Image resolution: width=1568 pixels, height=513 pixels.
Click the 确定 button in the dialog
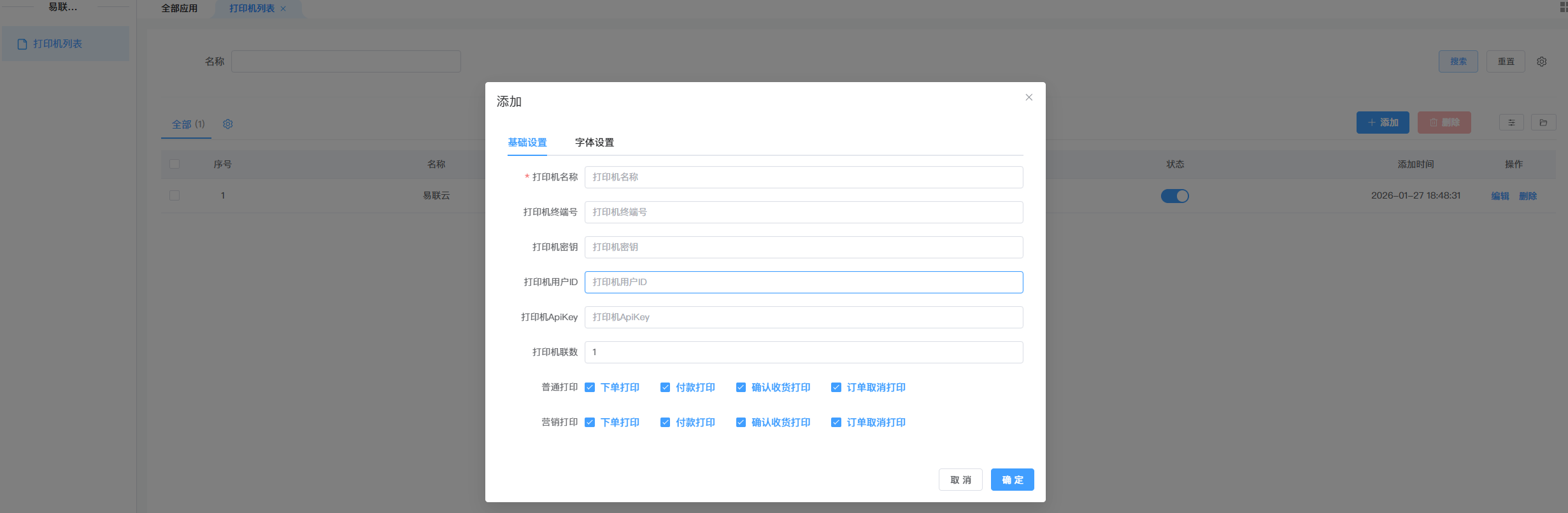coord(1012,480)
